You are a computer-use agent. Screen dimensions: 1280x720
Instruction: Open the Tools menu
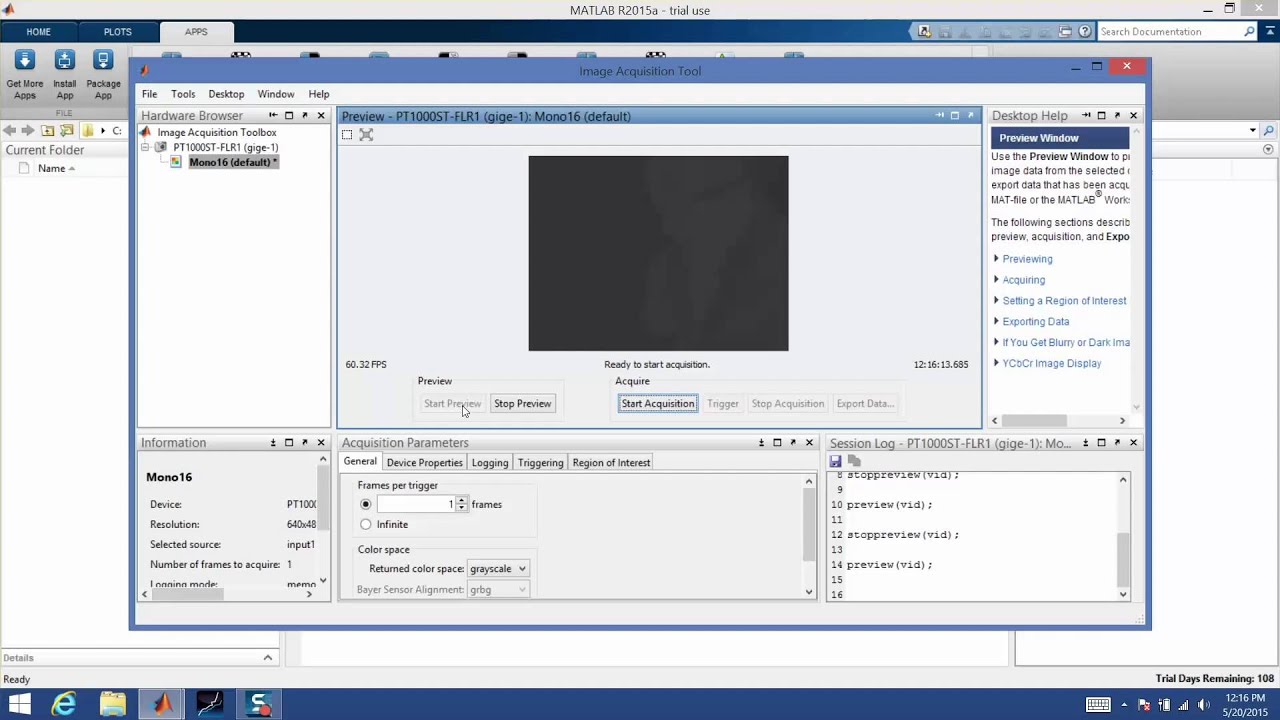coord(183,94)
